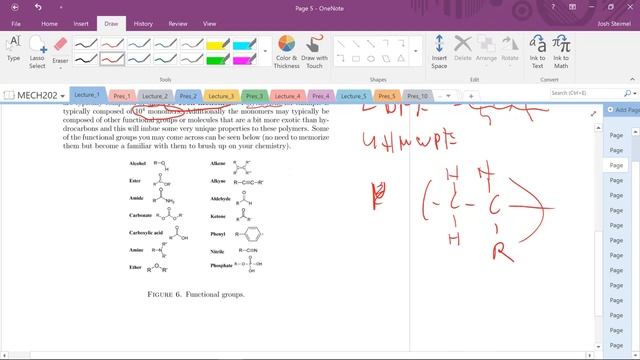Click vertical scrollbar down arrow
The image size is (640, 360).
tap(598, 347)
